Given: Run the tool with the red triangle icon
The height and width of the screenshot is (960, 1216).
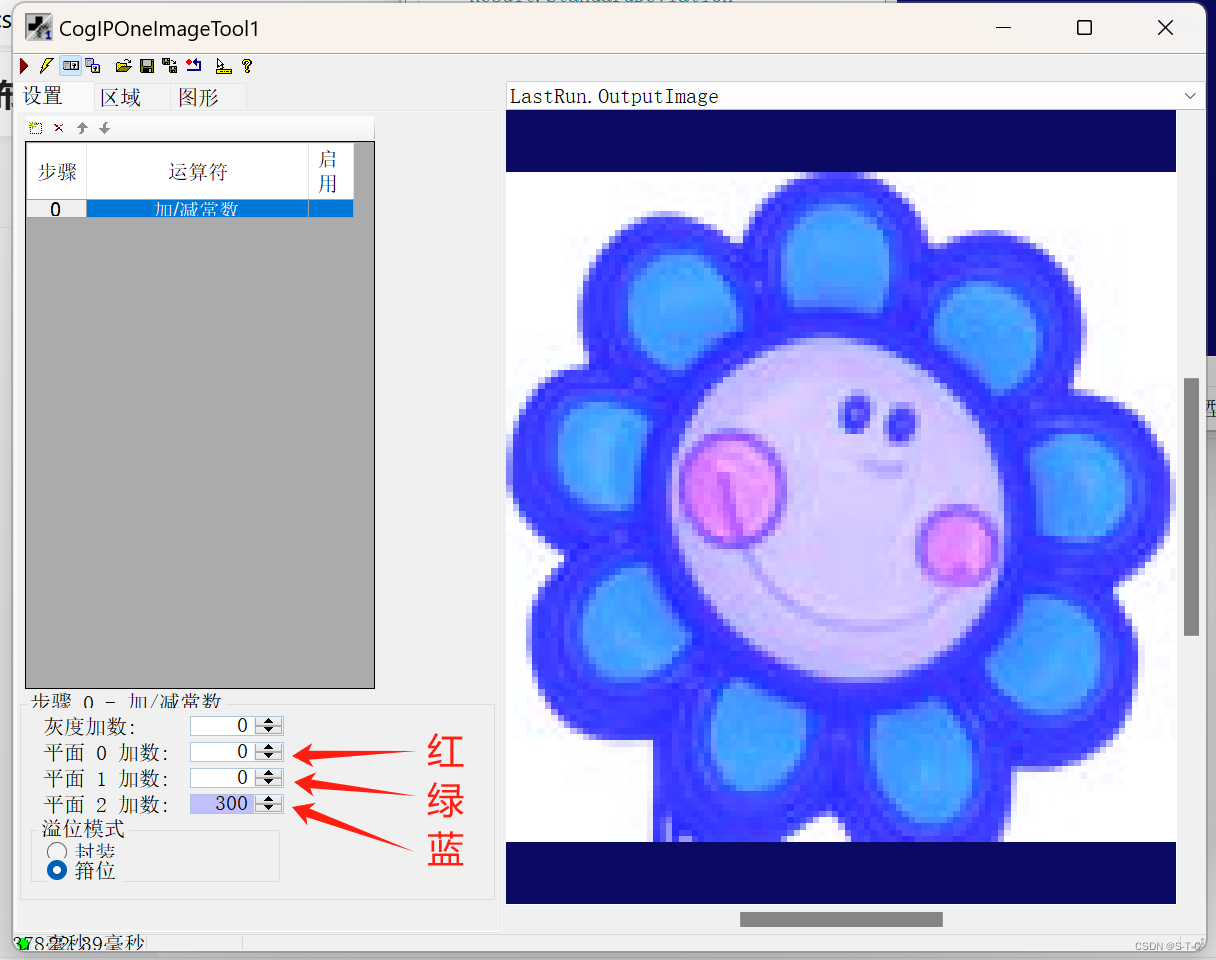Looking at the screenshot, I should pyautogui.click(x=24, y=66).
